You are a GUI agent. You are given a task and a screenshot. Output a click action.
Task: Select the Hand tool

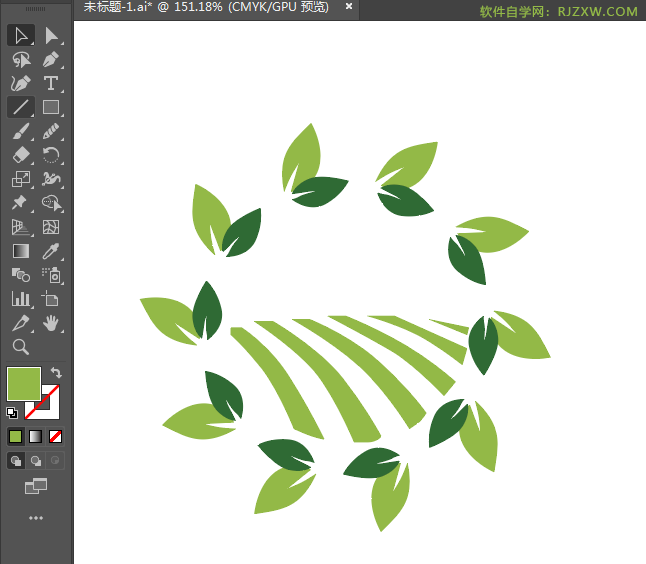51,323
